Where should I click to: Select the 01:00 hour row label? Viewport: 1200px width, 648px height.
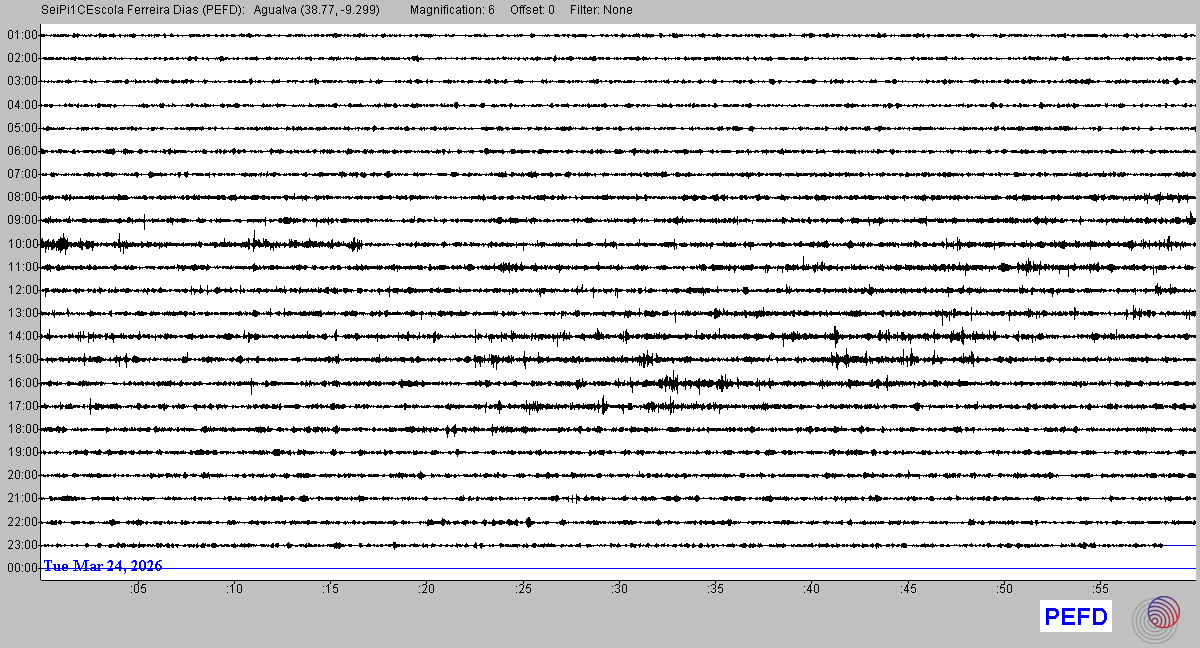[22, 35]
